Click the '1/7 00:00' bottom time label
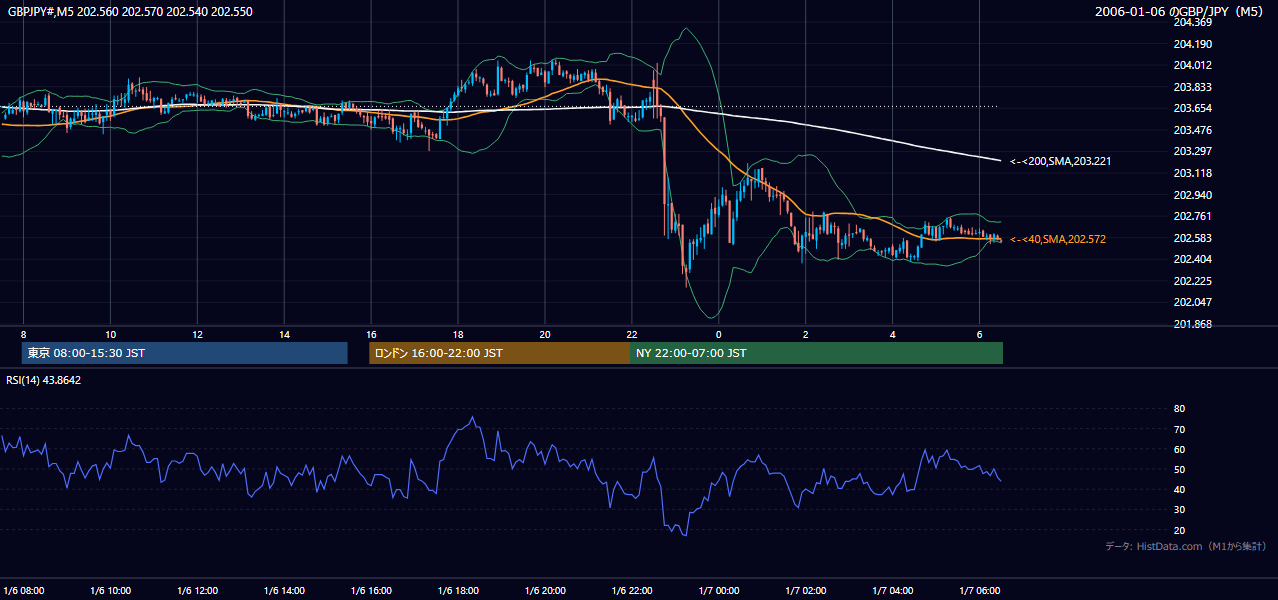The image size is (1278, 600). point(719,590)
